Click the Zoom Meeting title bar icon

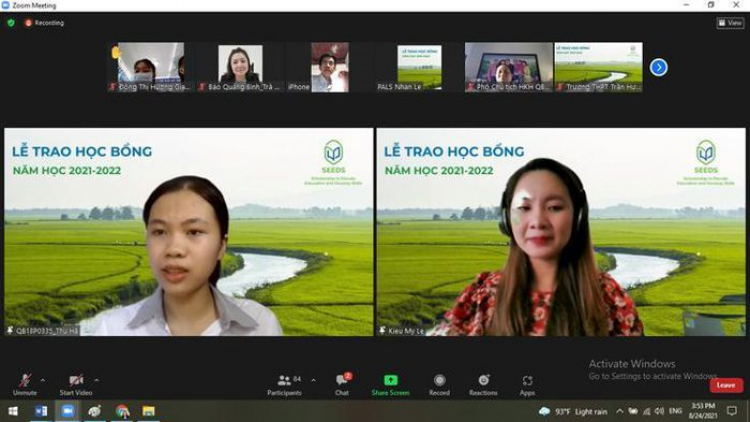coord(5,5)
